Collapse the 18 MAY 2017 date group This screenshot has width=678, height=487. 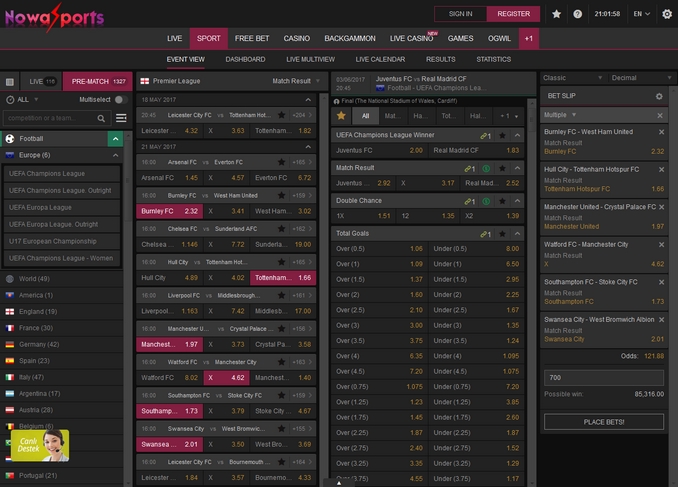point(308,100)
